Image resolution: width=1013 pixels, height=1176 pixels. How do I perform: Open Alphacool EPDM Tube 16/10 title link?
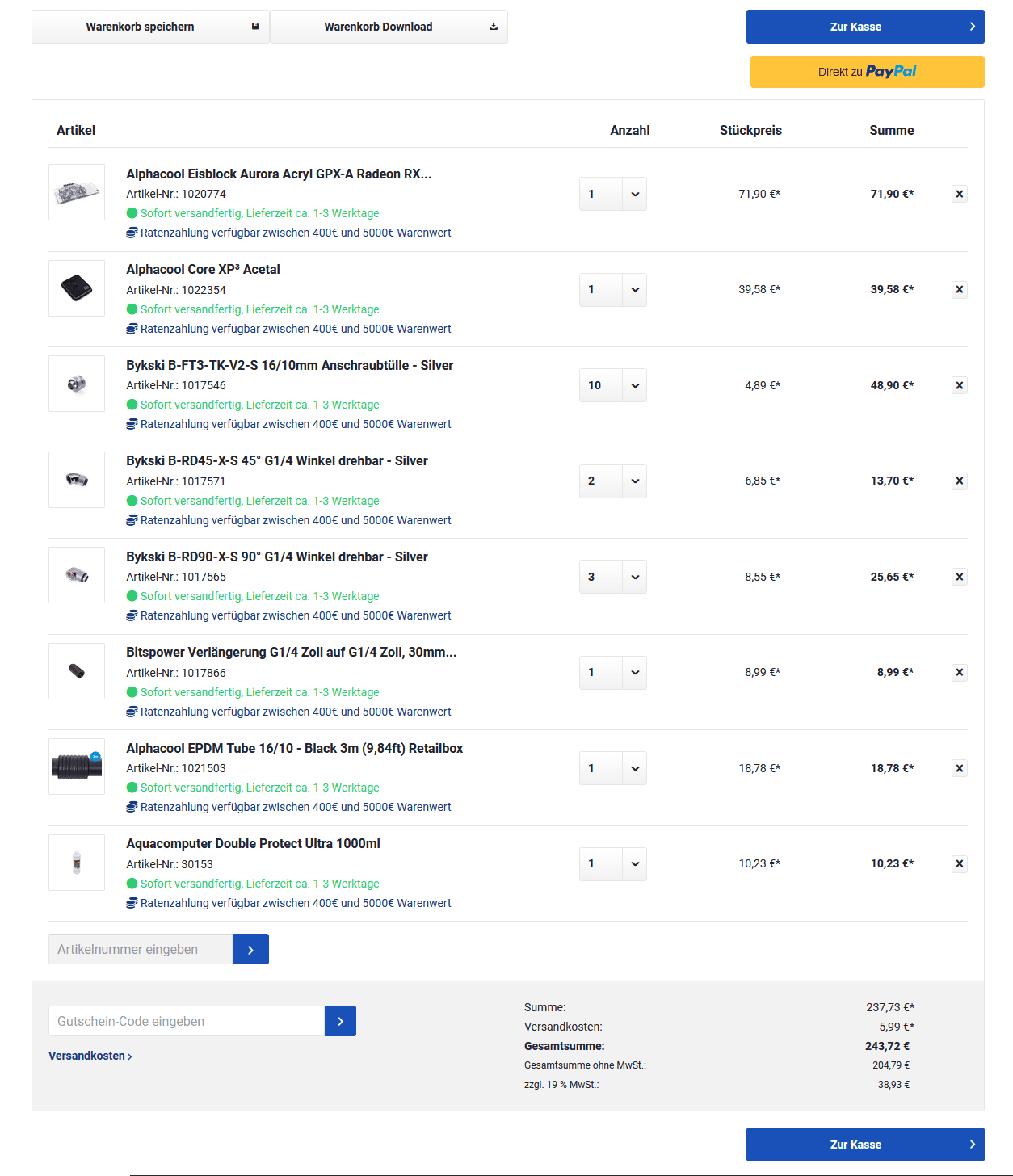tap(295, 748)
